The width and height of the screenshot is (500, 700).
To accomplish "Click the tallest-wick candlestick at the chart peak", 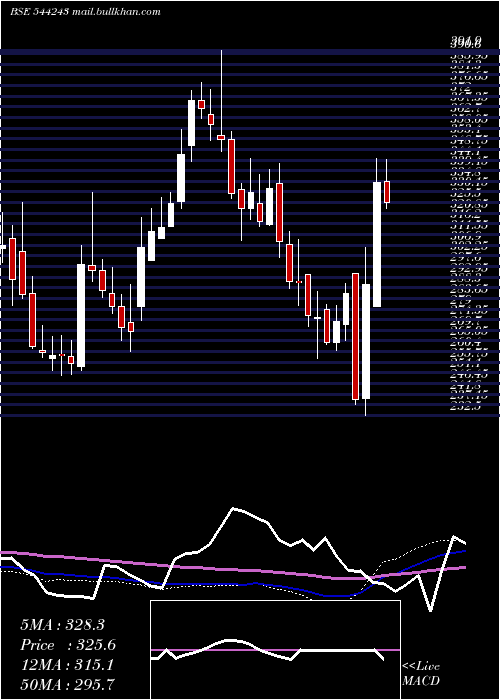I will click(x=221, y=101).
